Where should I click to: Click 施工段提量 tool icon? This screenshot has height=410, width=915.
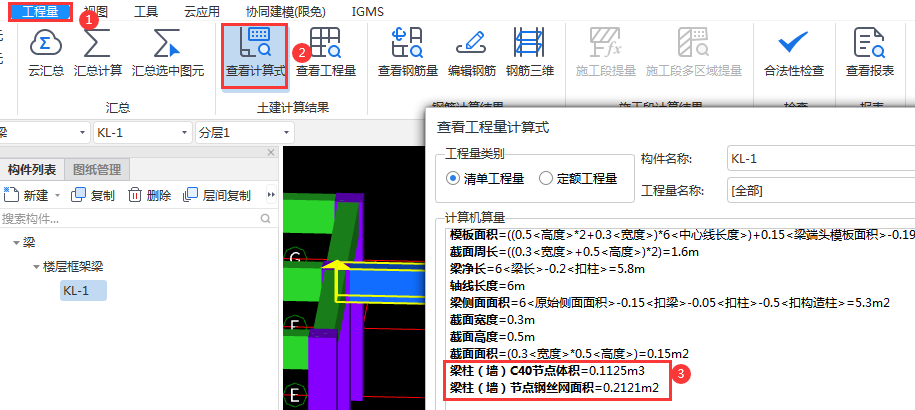[605, 52]
